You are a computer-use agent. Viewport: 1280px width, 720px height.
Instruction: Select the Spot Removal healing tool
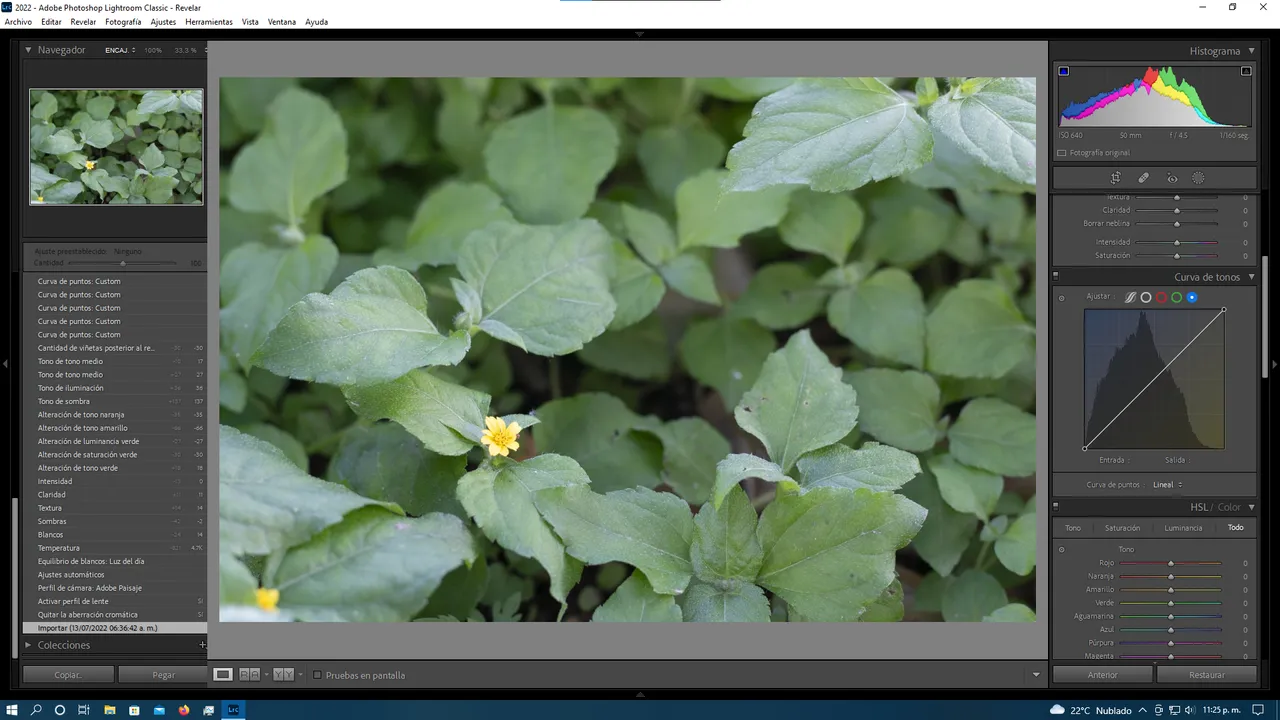click(1144, 178)
